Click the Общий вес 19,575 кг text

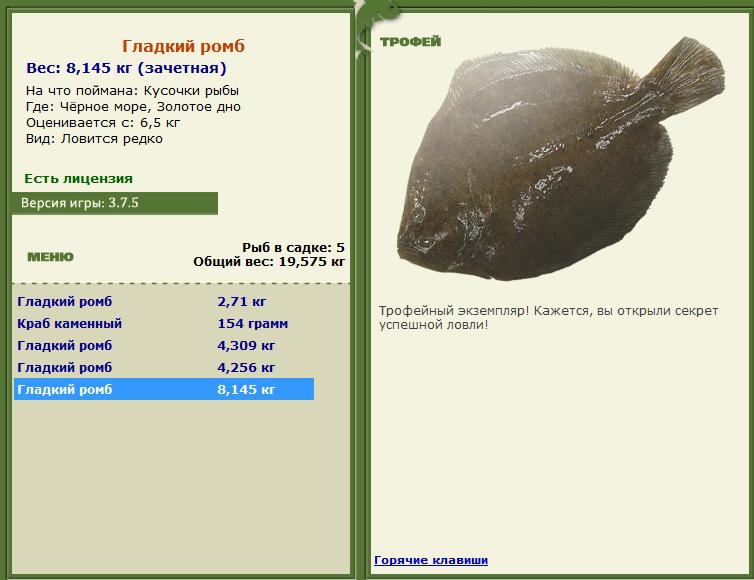tap(269, 262)
